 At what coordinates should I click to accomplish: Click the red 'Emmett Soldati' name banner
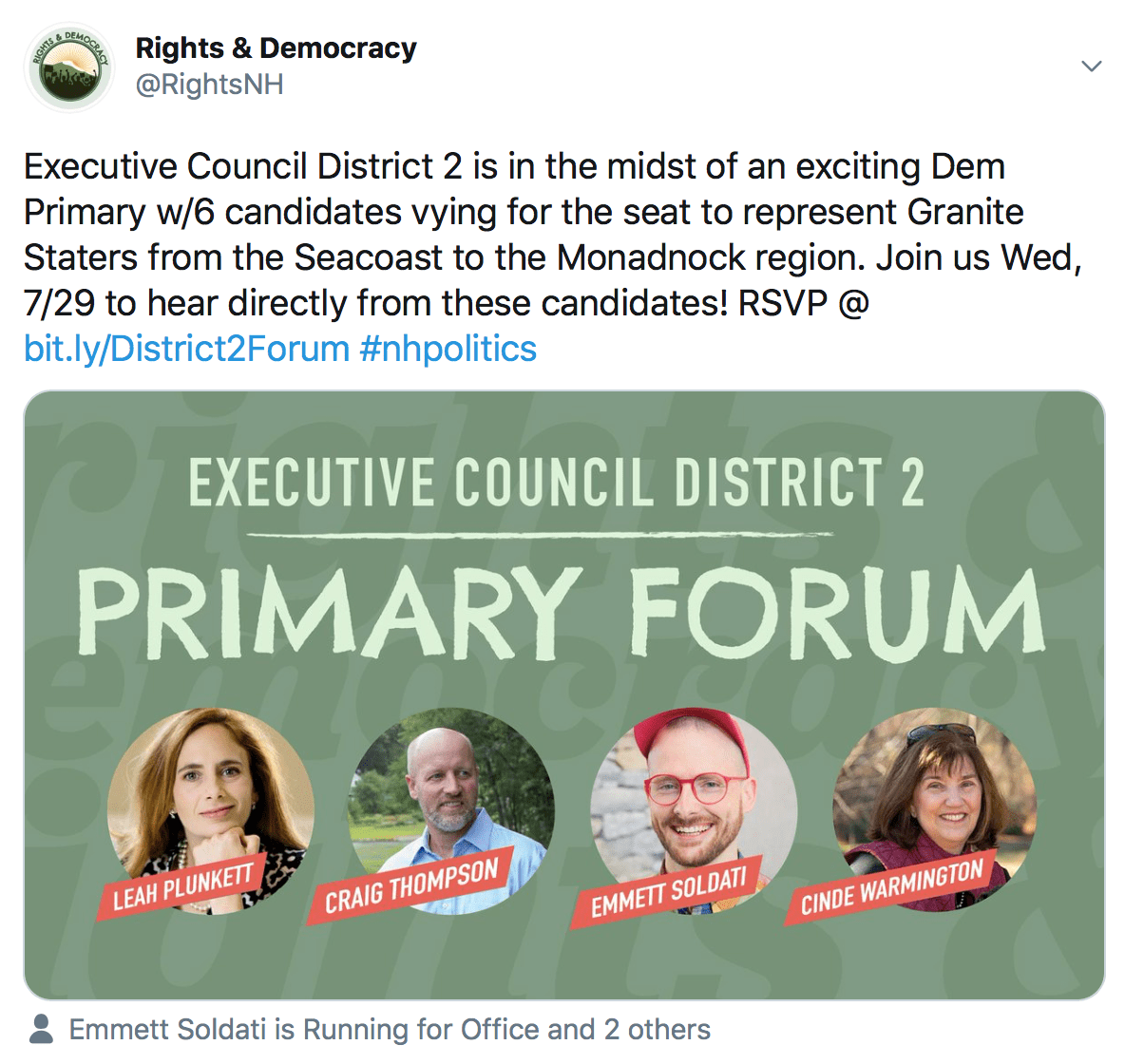pyautogui.click(x=668, y=893)
